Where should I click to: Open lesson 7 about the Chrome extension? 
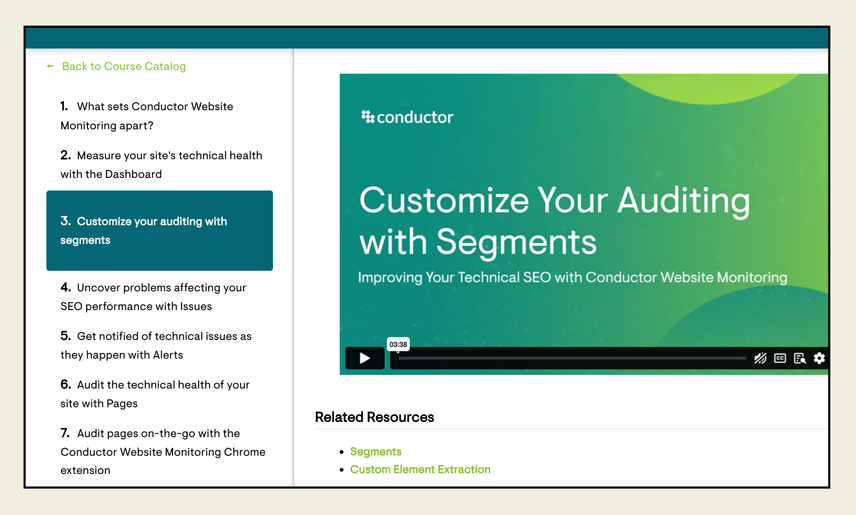(x=163, y=451)
